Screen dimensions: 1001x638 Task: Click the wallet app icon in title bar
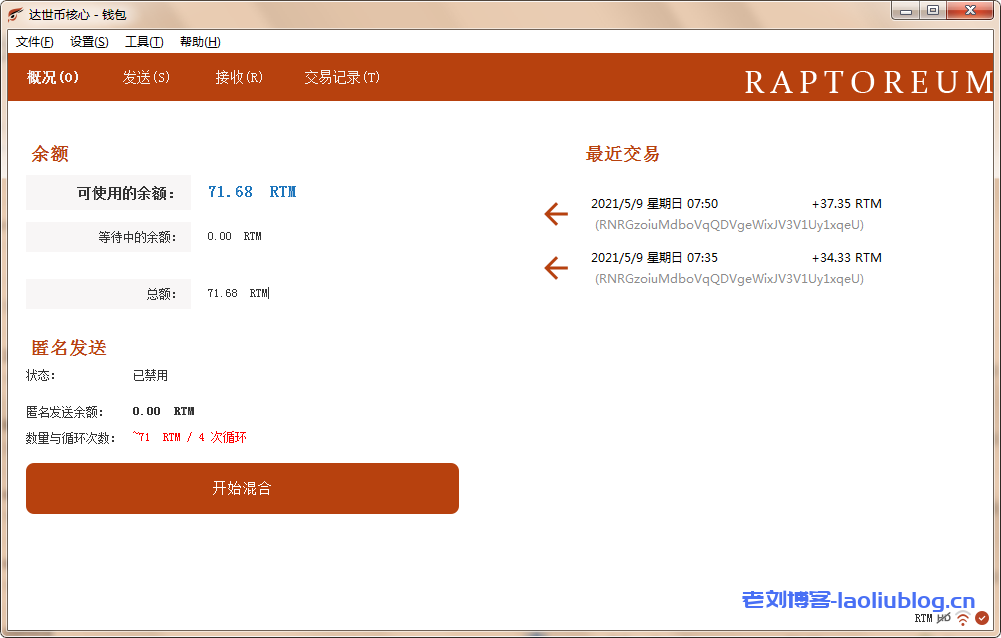click(x=16, y=15)
